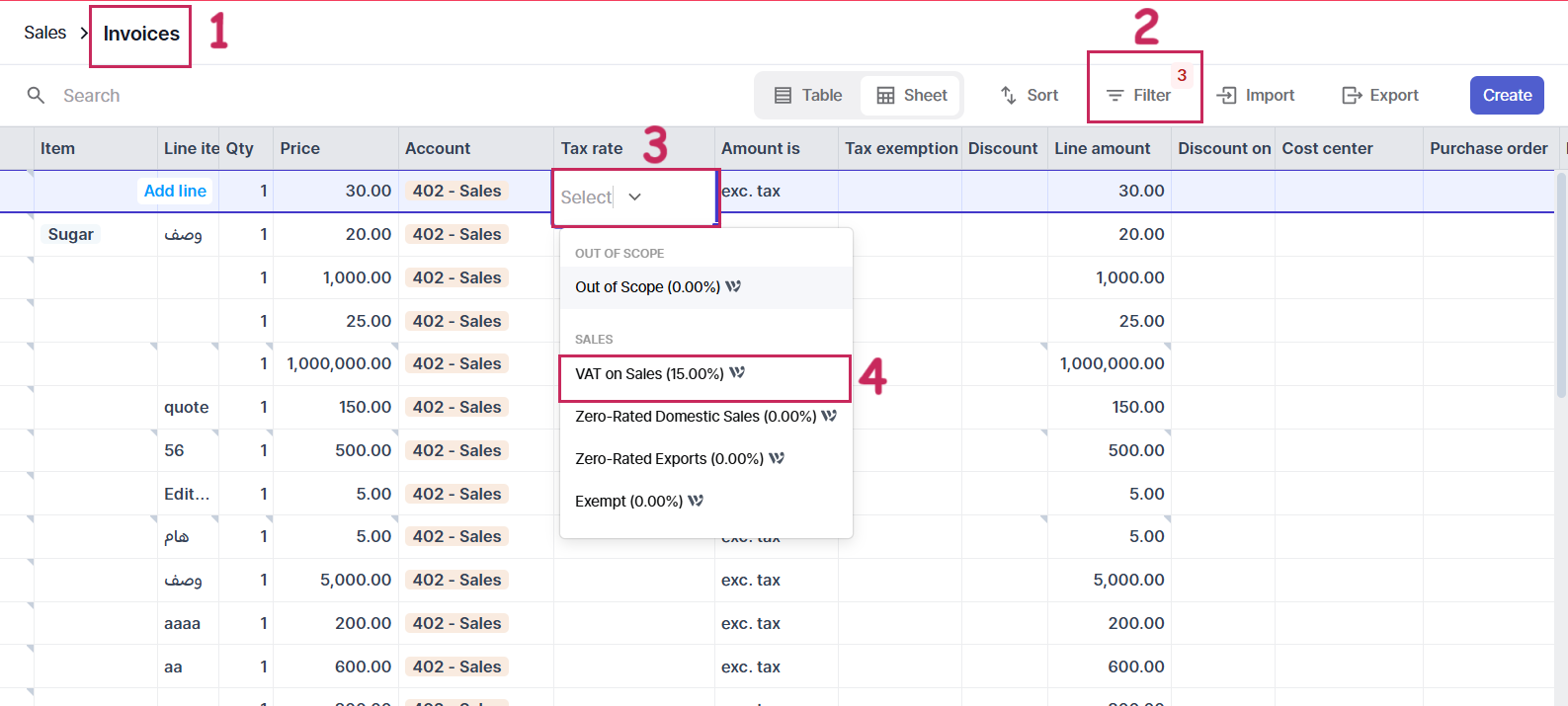The width and height of the screenshot is (1568, 706).
Task: Choose VAT on Sales (15.00%) option
Action: pos(705,374)
